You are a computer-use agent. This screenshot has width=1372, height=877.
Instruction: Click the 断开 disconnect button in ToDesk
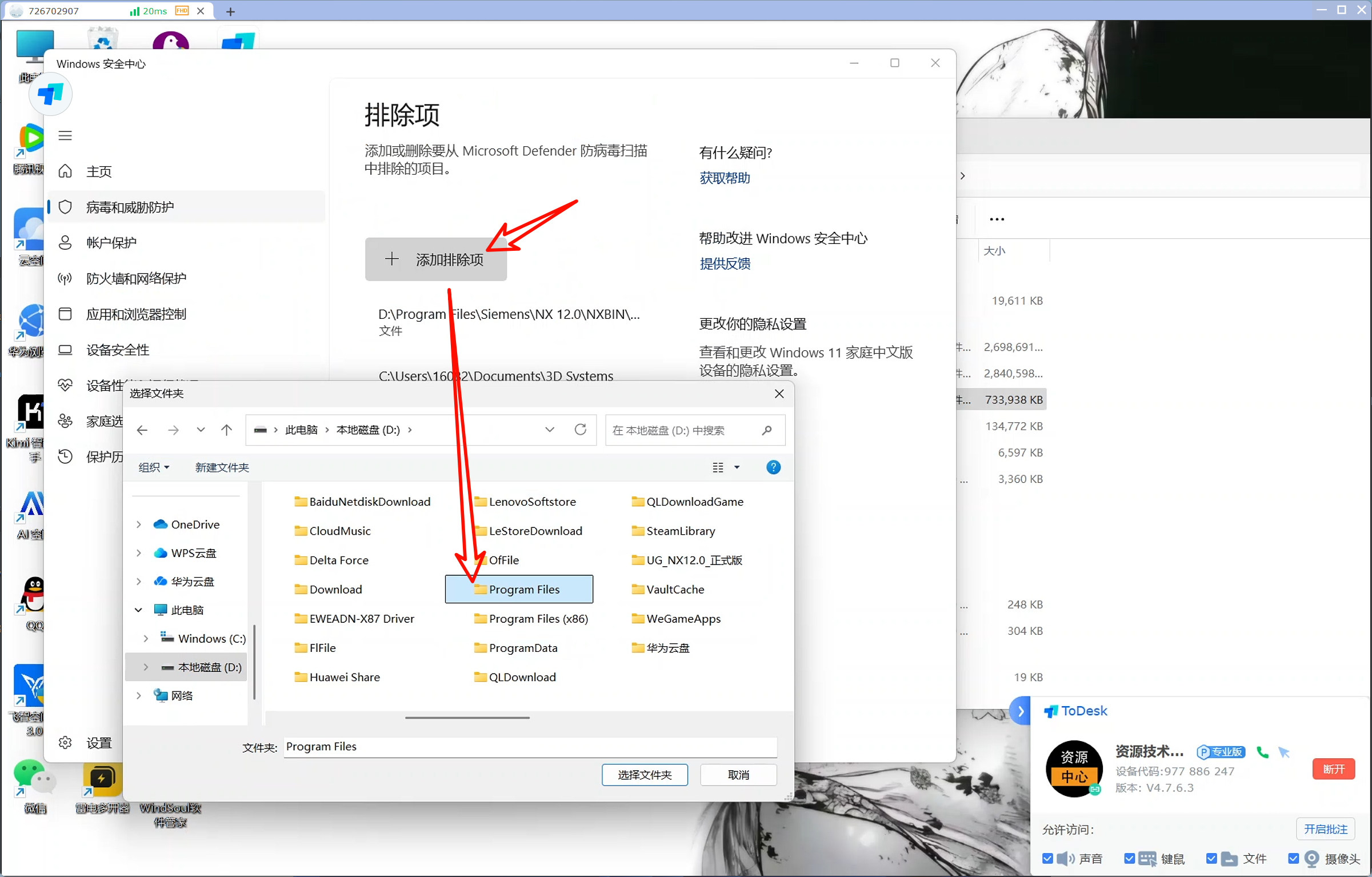1333,769
